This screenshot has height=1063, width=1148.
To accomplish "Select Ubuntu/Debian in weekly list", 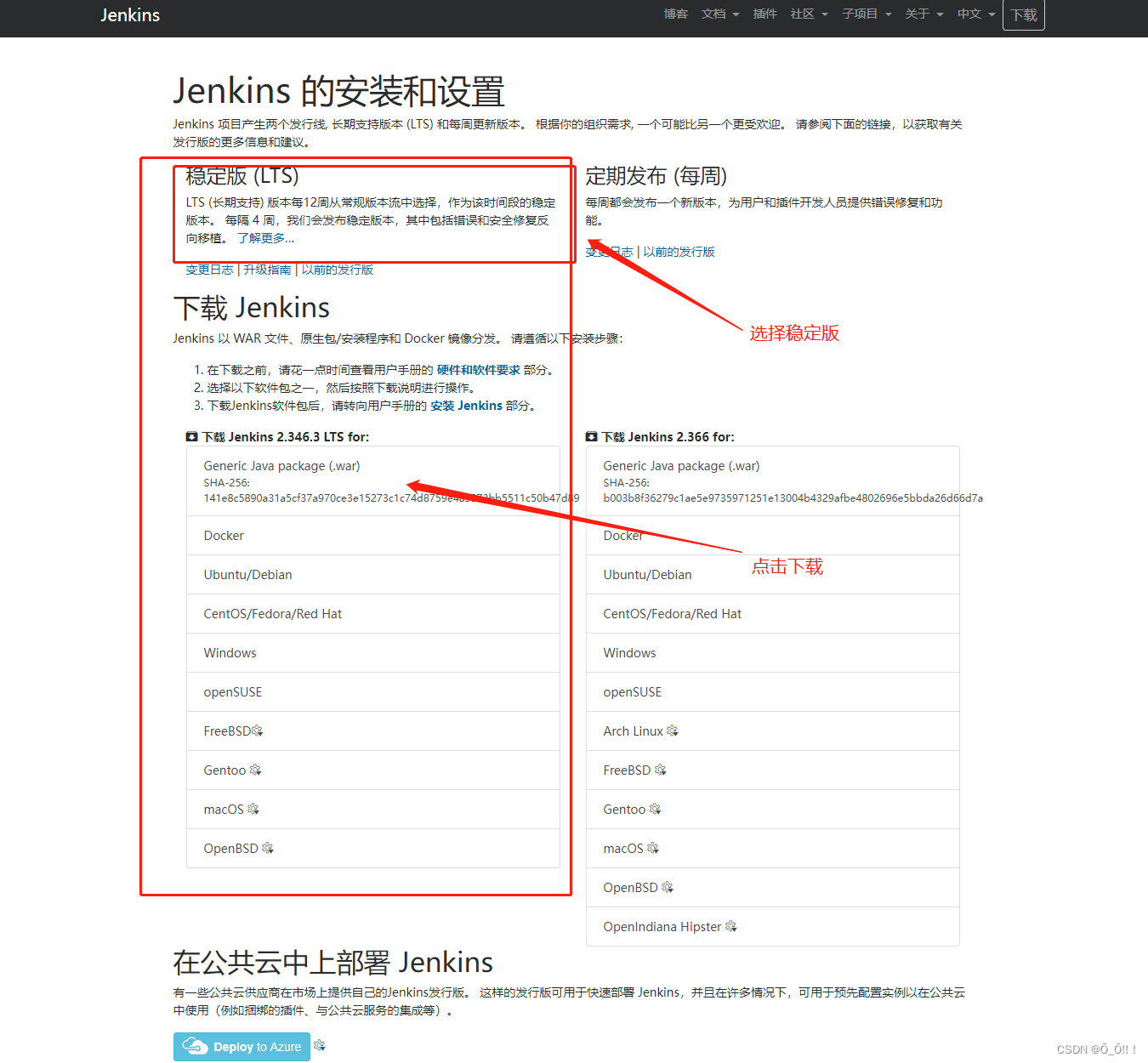I will pyautogui.click(x=773, y=575).
